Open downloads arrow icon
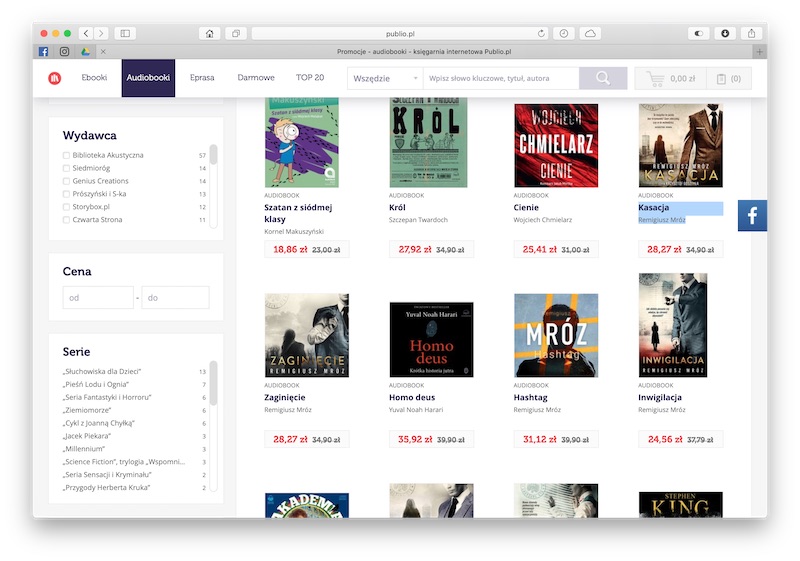Image resolution: width=800 pixels, height=561 pixels. pos(725,34)
